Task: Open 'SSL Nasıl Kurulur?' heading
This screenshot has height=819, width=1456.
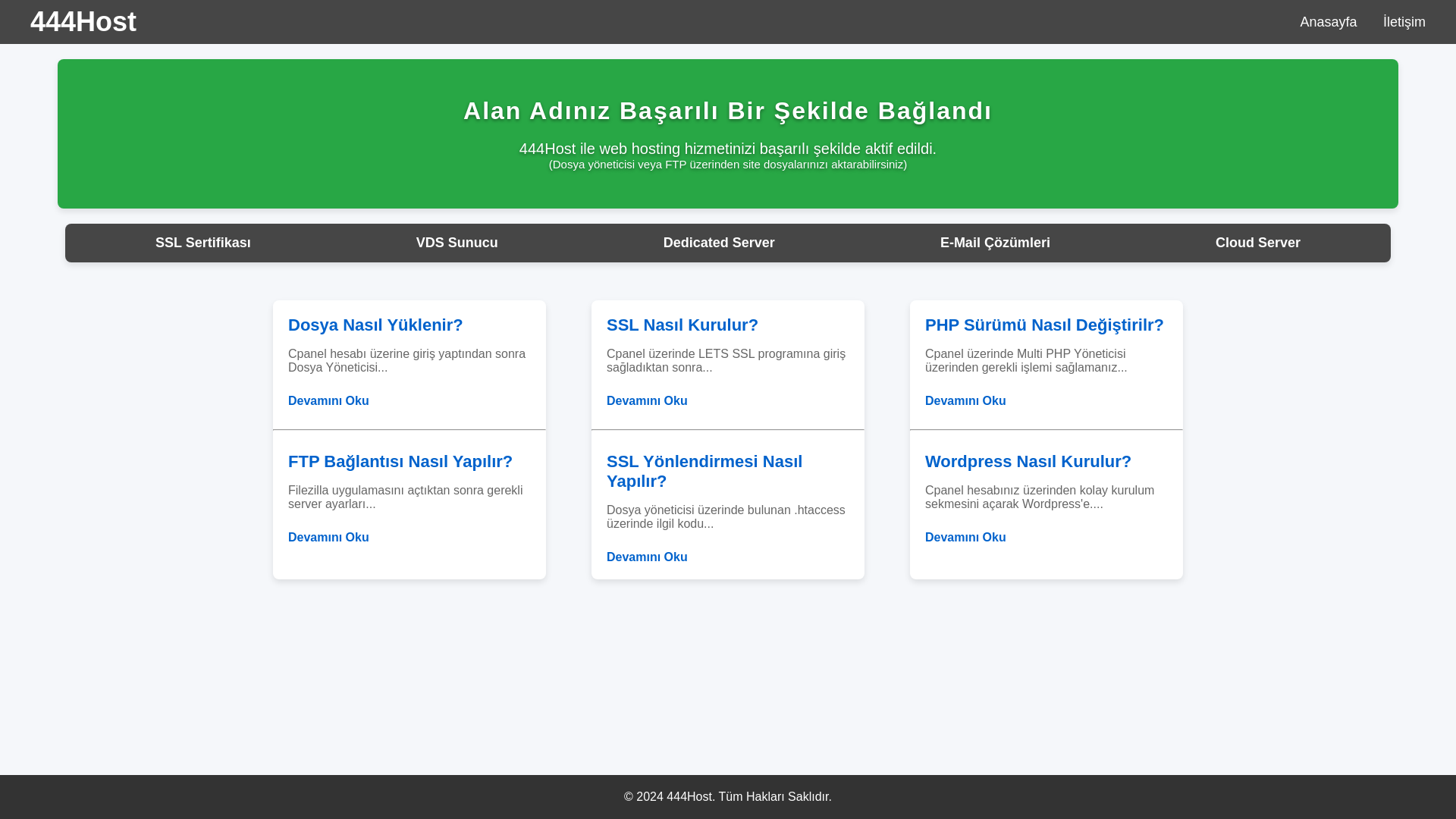Action: (682, 325)
